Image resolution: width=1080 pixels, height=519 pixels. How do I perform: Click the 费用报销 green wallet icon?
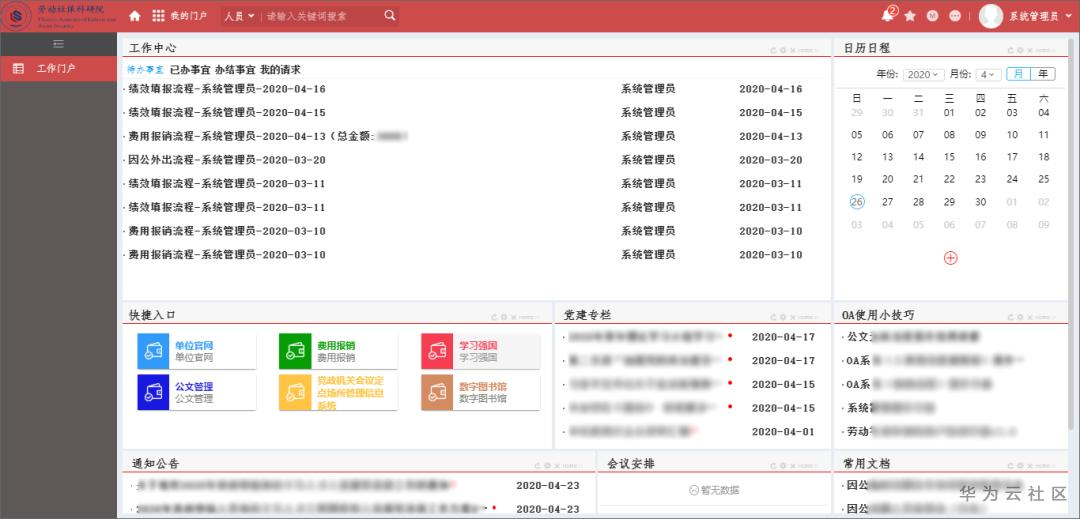[x=295, y=351]
